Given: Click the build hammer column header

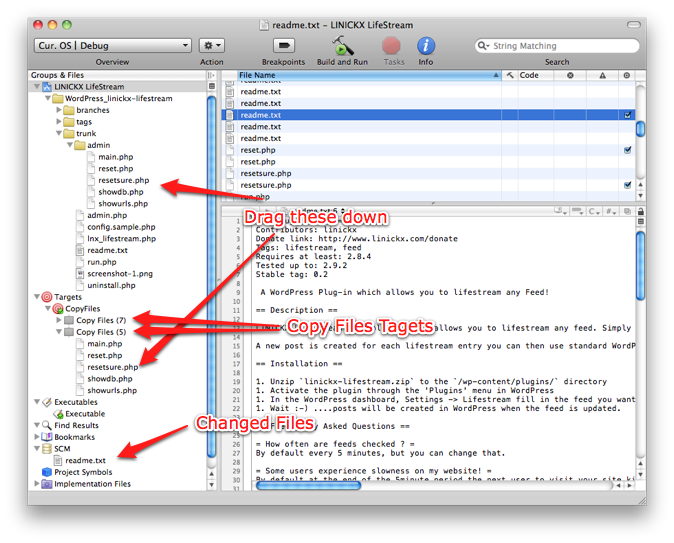Looking at the screenshot, I should [510, 75].
